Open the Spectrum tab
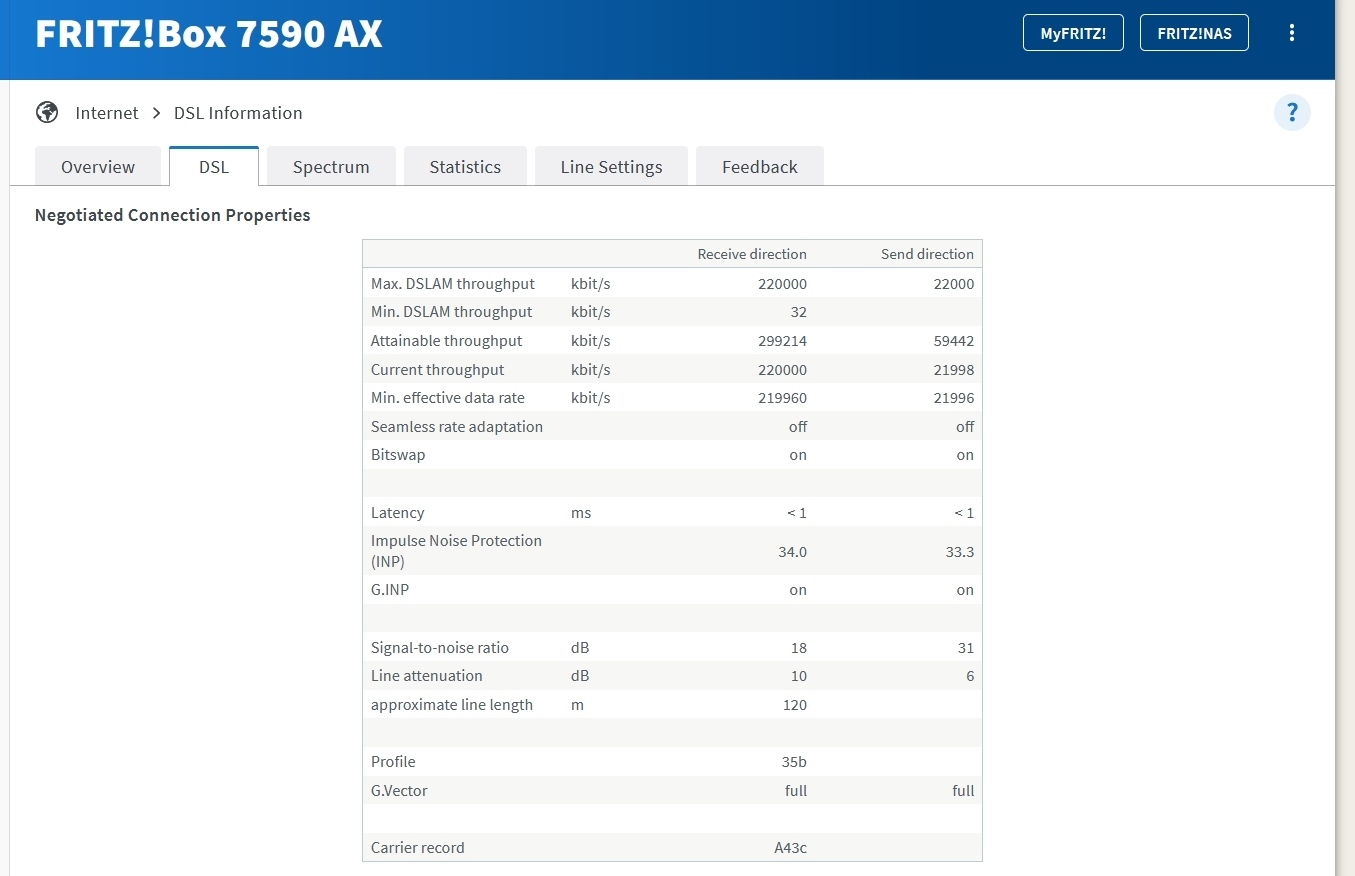The image size is (1355, 876). [x=331, y=167]
